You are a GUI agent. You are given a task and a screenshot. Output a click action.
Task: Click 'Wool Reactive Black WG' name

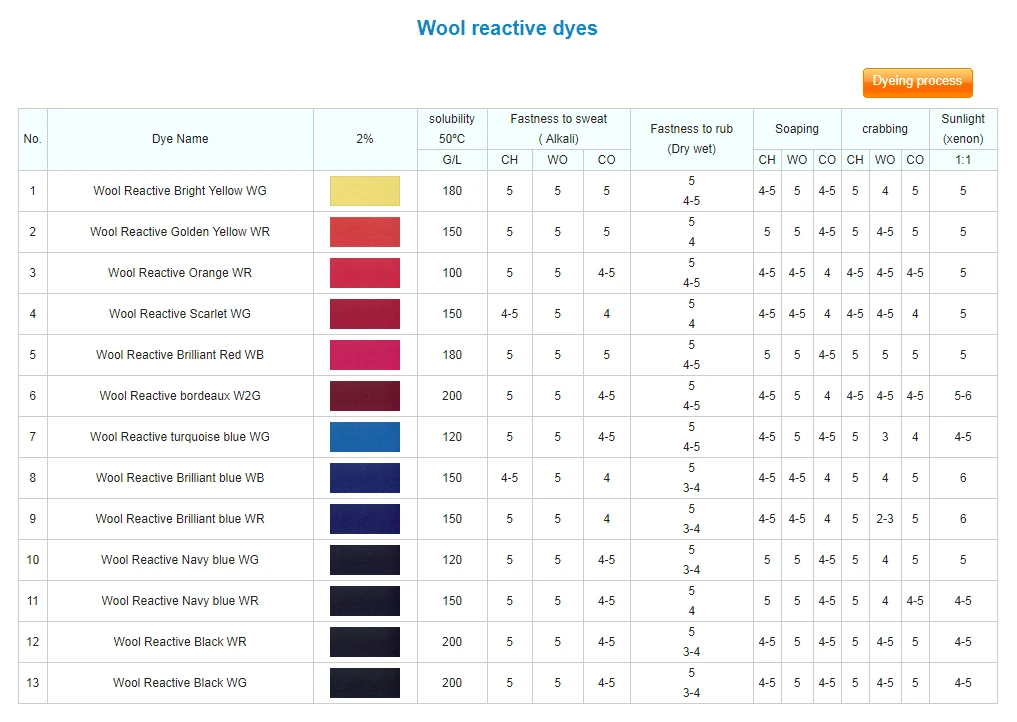[x=180, y=682]
